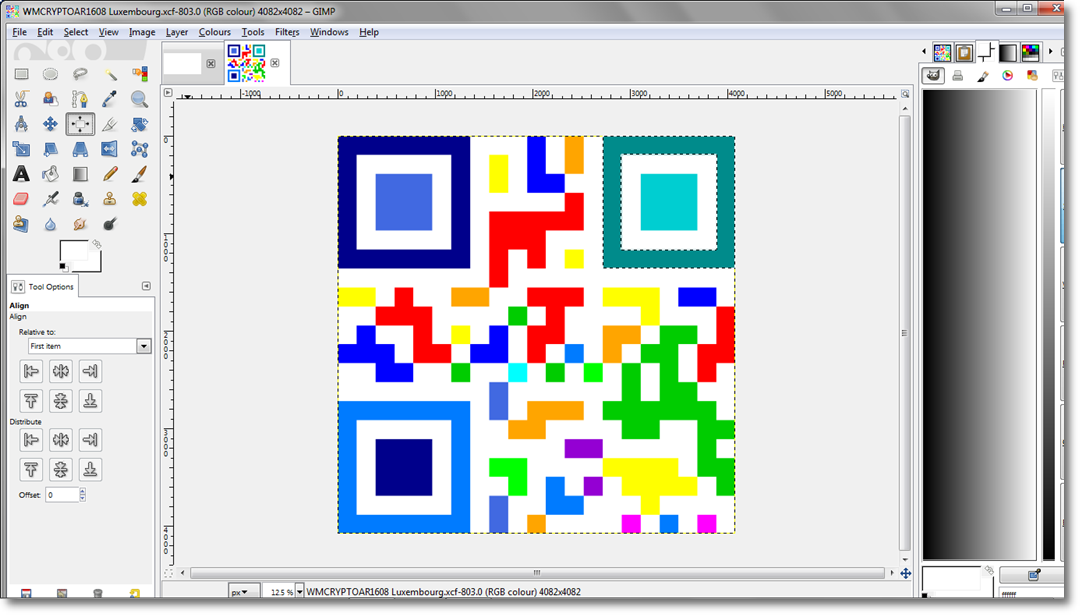Screen dimensions: 1080x615
Task: Distribute vertical centers of targets
Action: coord(61,469)
